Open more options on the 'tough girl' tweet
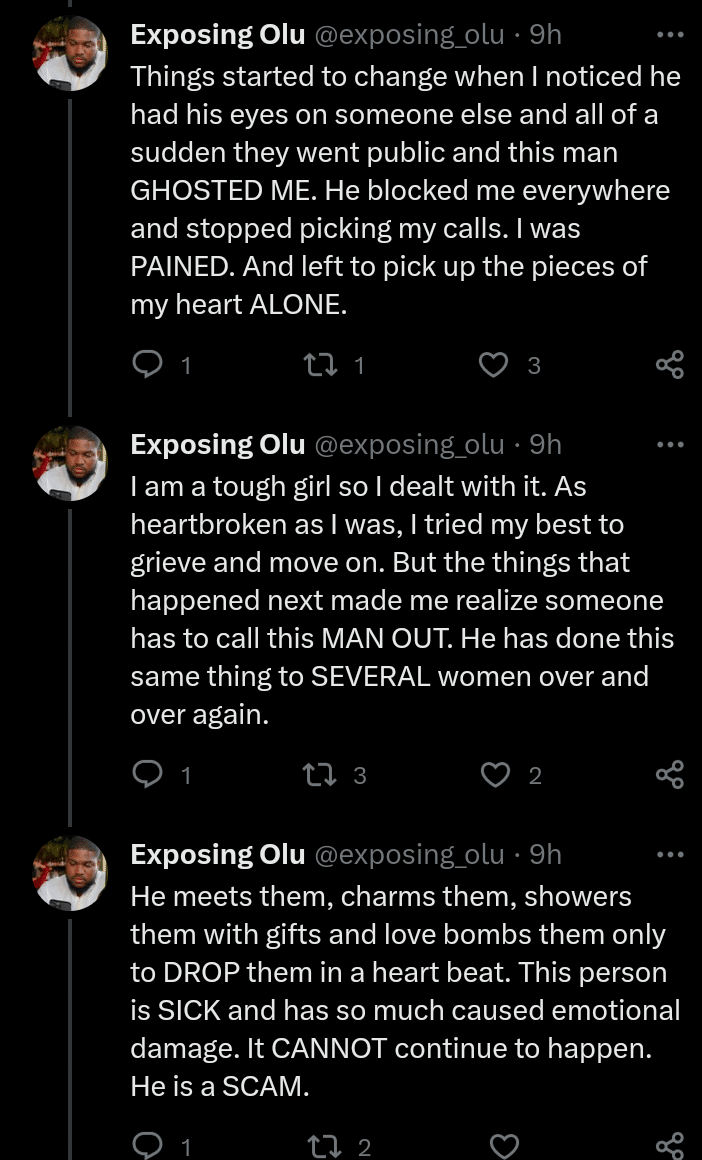The height and width of the screenshot is (1160, 702). [669, 444]
